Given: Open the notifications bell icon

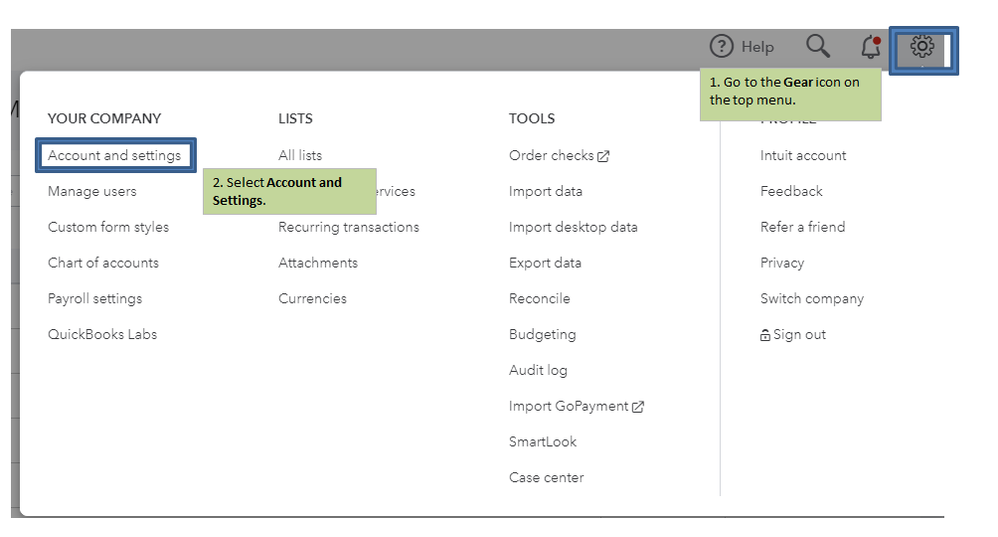Looking at the screenshot, I should point(871,47).
